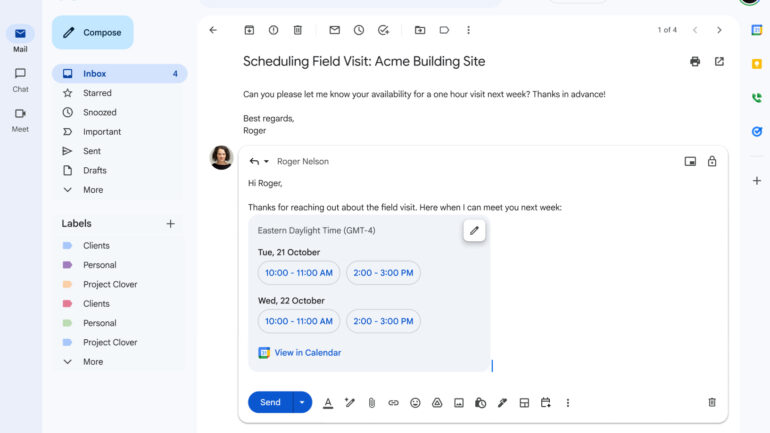This screenshot has width=770, height=433.
Task: Edit the proposed times with the pencil icon
Action: point(474,231)
